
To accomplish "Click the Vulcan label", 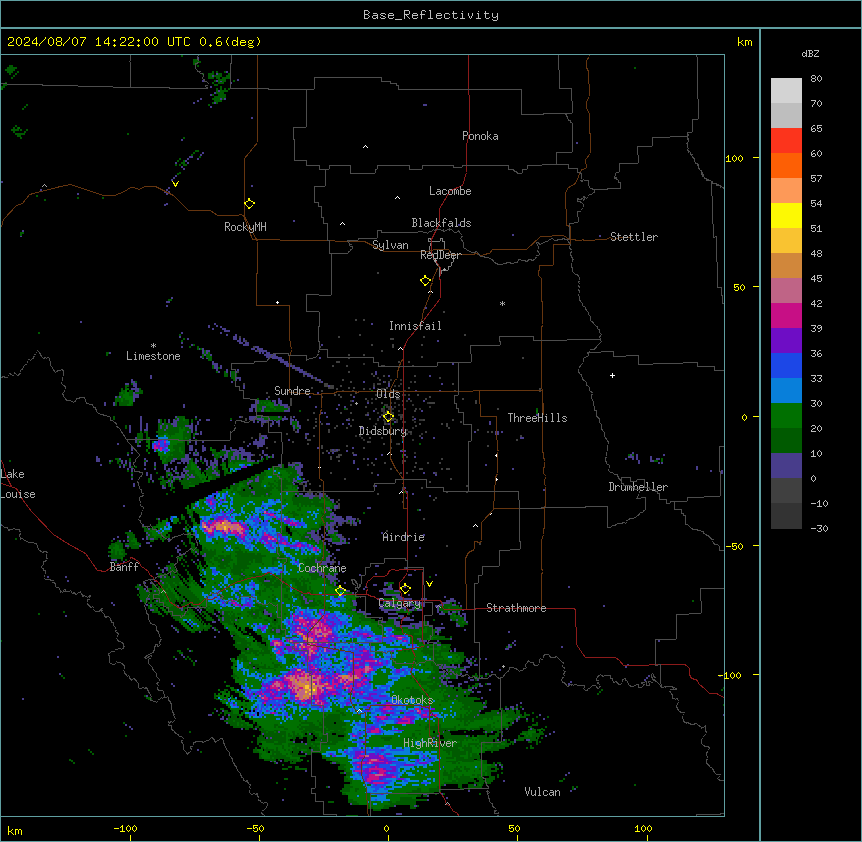I will click(542, 792).
